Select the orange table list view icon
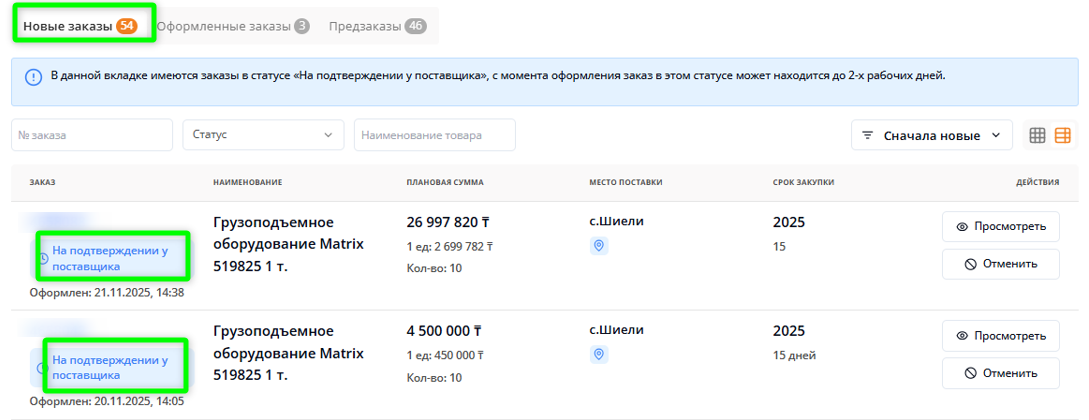 click(x=1062, y=135)
